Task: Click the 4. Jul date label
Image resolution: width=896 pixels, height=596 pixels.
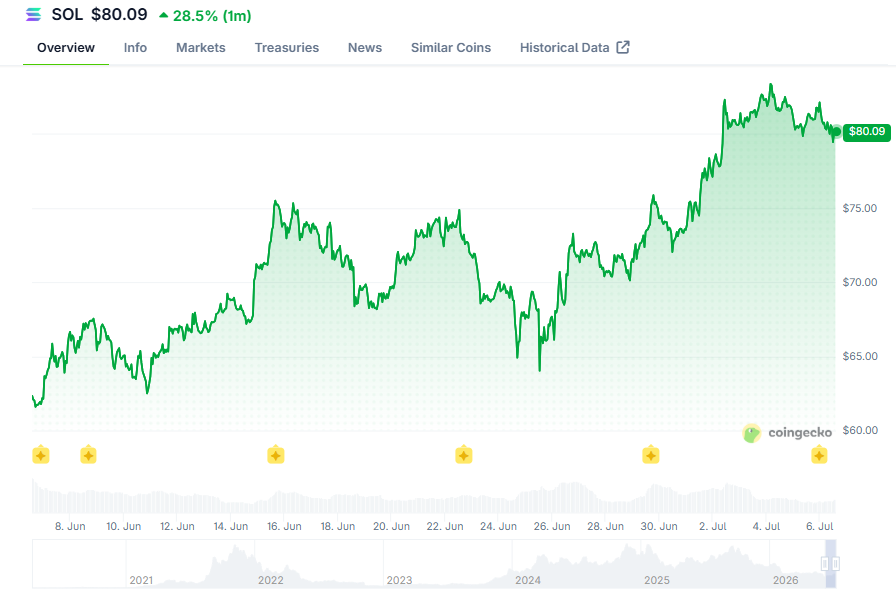Action: 766,526
